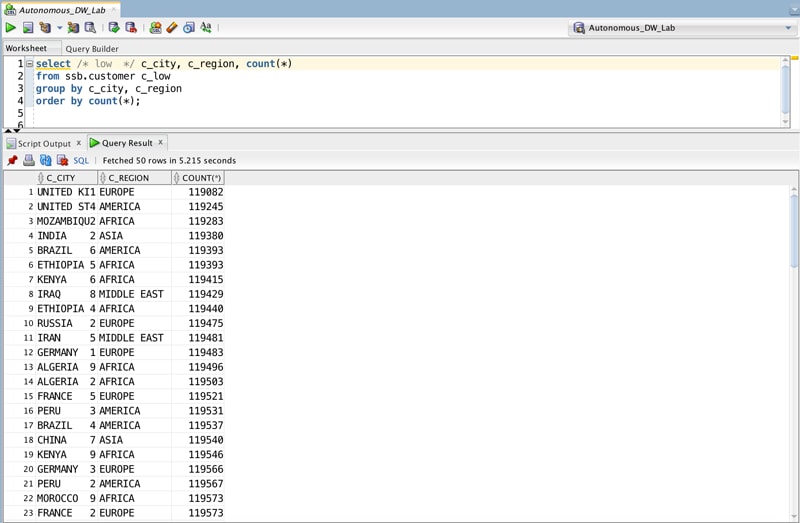This screenshot has width=800, height=523.
Task: Click the red pushpin Freeze View icon
Action: [x=12, y=160]
